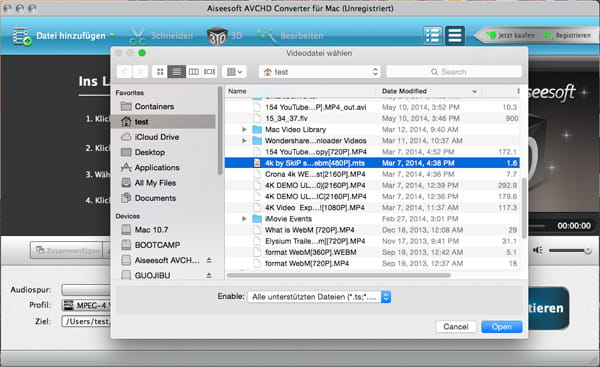Image resolution: width=600 pixels, height=367 pixels.
Task: Open the item arrangement dropdown
Action: [x=234, y=72]
